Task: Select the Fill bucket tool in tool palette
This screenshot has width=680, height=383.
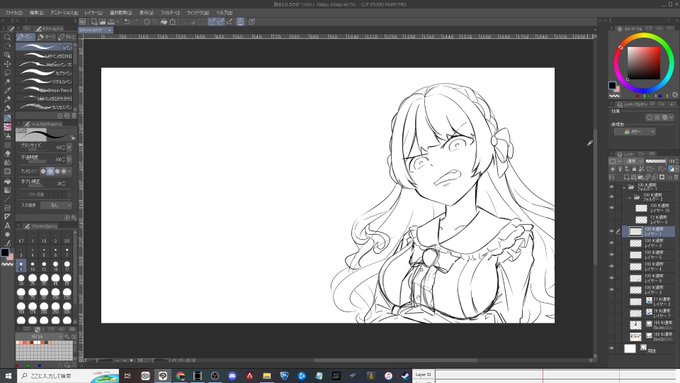Action: [7, 181]
